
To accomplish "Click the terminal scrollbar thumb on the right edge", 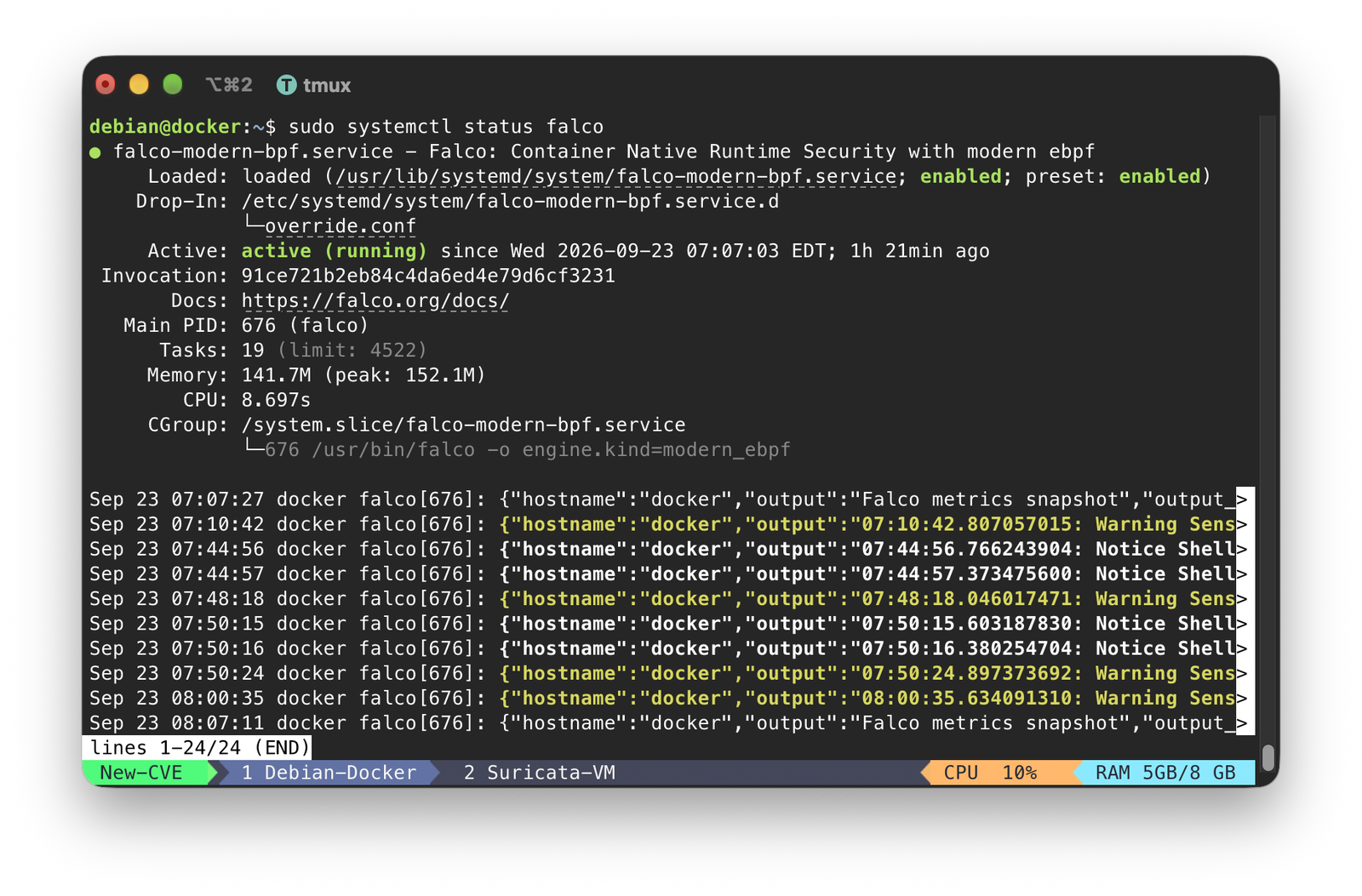I will click(1268, 756).
